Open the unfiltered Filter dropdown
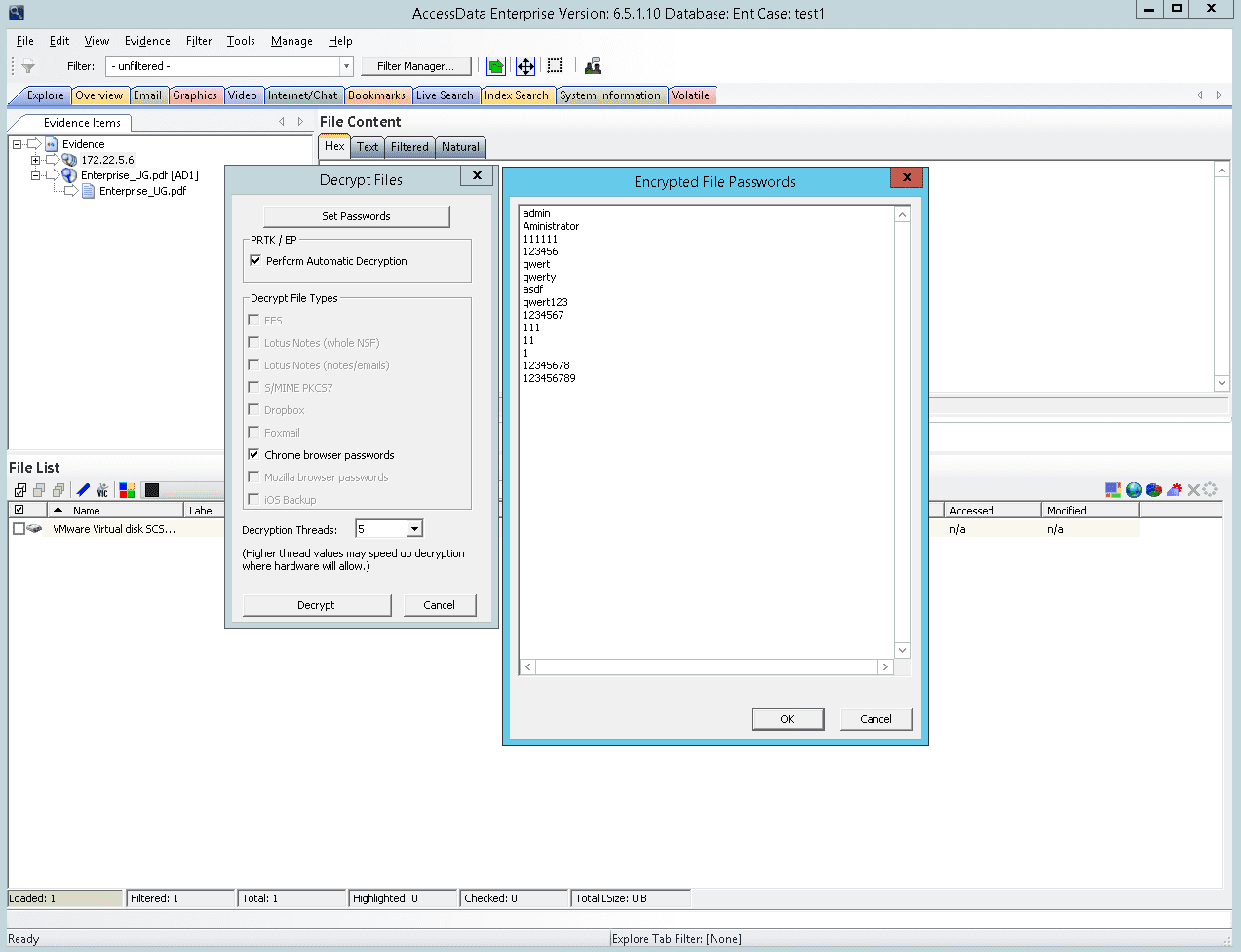The height and width of the screenshot is (952, 1241). click(346, 66)
